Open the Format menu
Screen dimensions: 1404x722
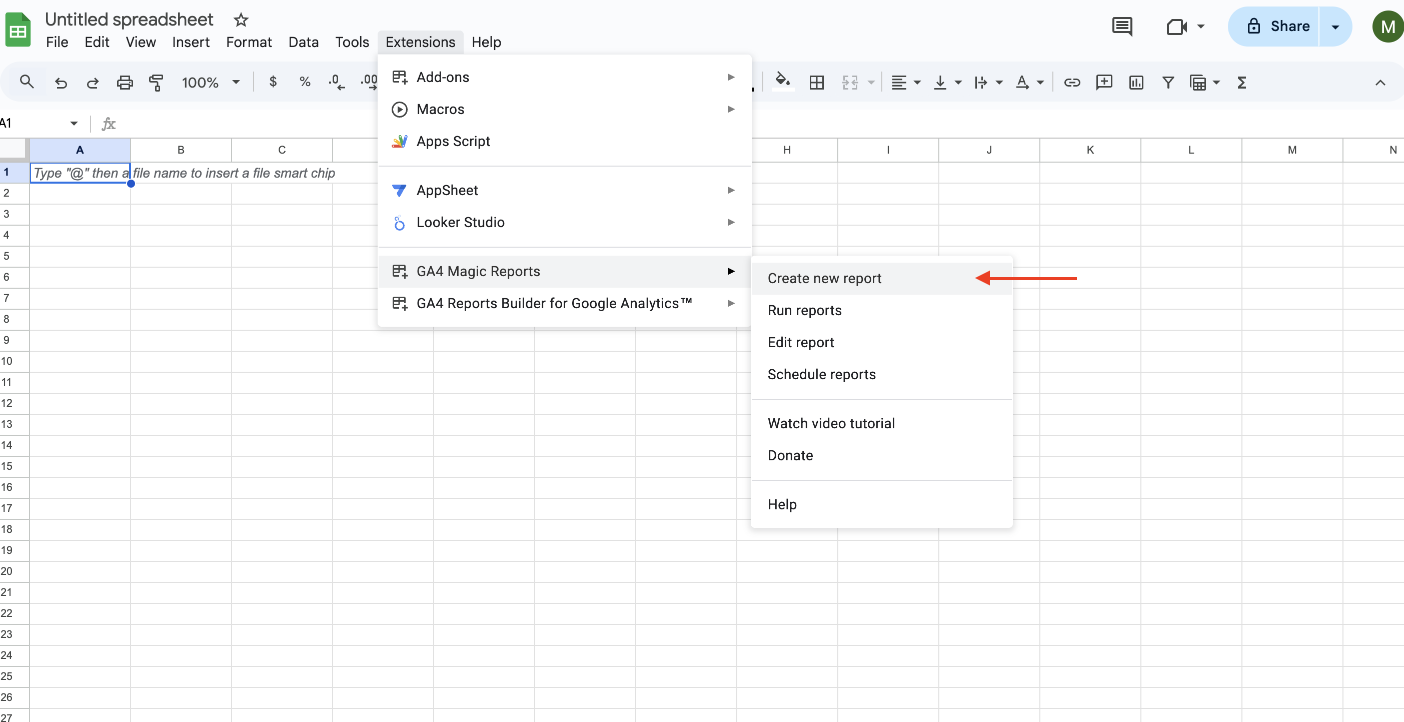coord(249,42)
